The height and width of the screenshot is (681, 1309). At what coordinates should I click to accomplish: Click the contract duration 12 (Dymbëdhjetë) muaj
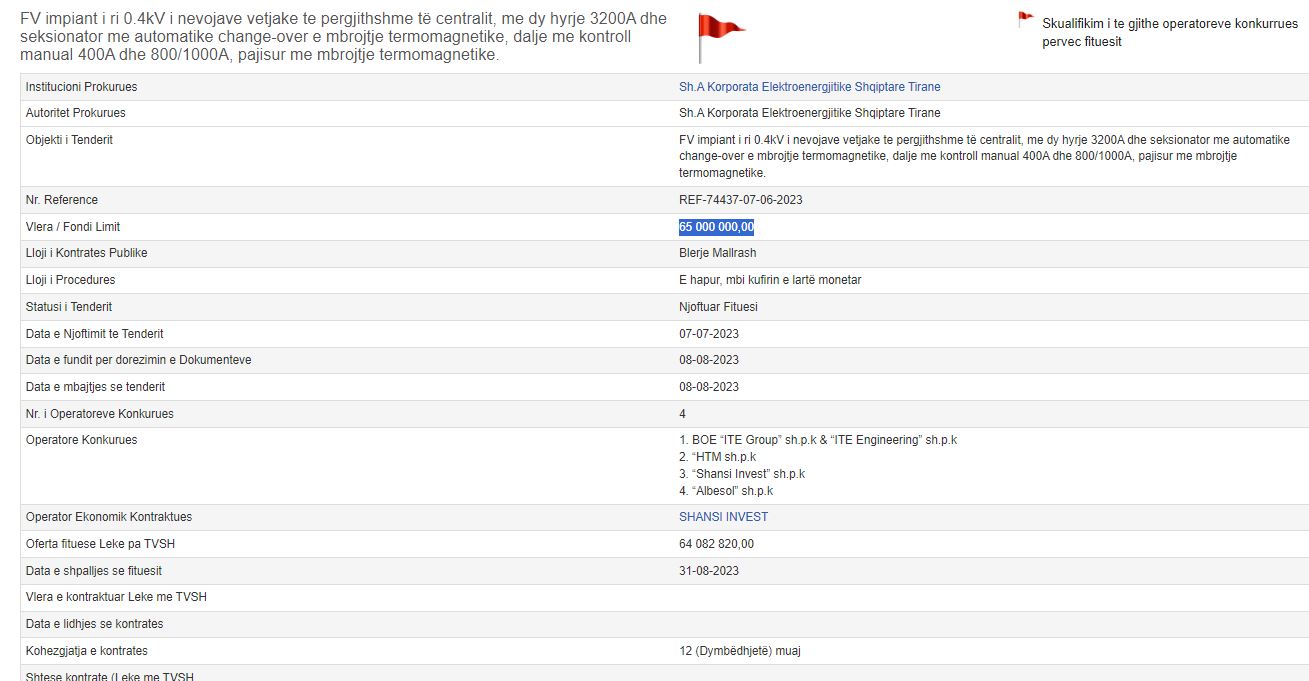pos(739,651)
